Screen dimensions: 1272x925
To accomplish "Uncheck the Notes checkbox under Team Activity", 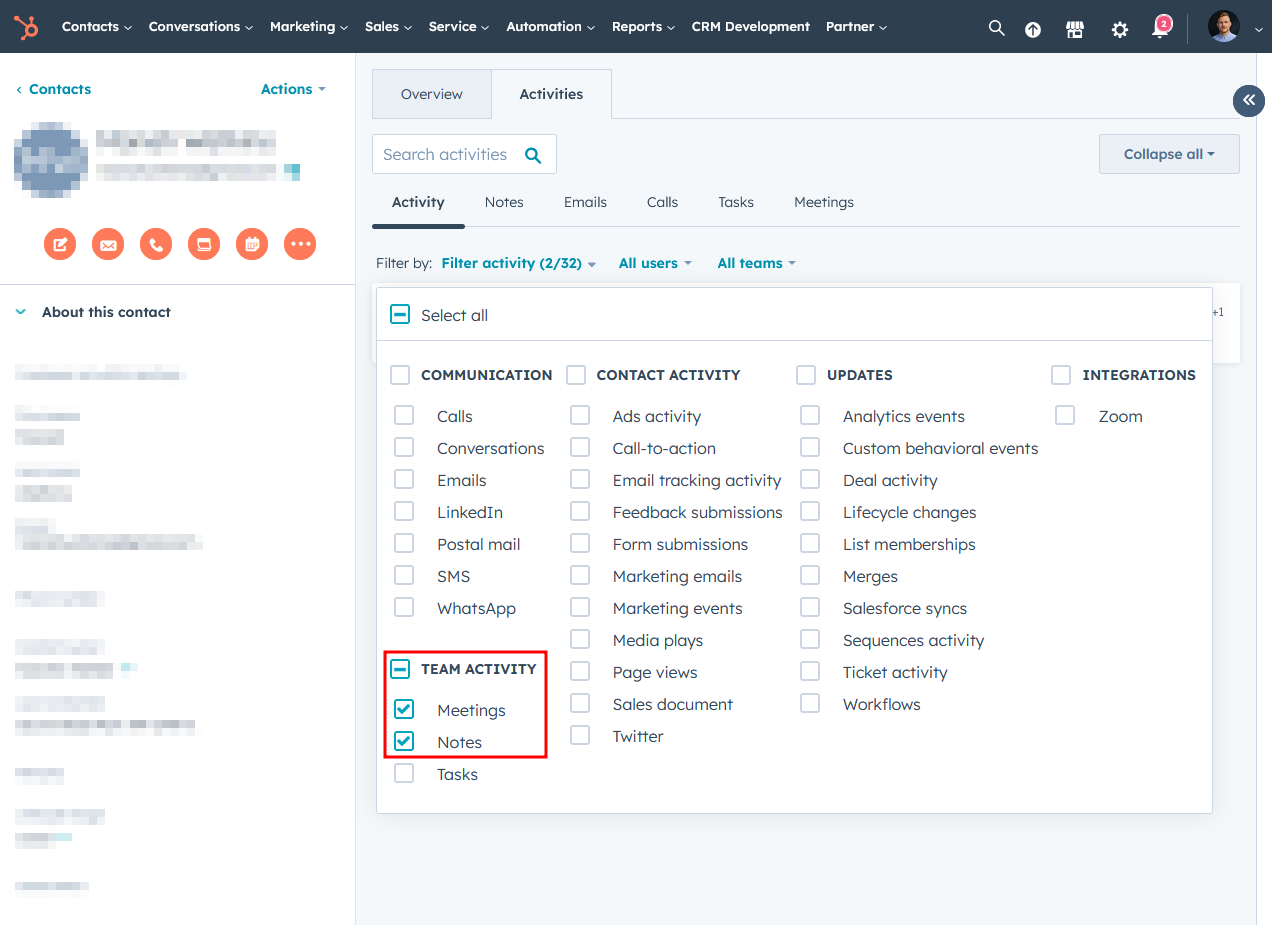I will tap(404, 740).
